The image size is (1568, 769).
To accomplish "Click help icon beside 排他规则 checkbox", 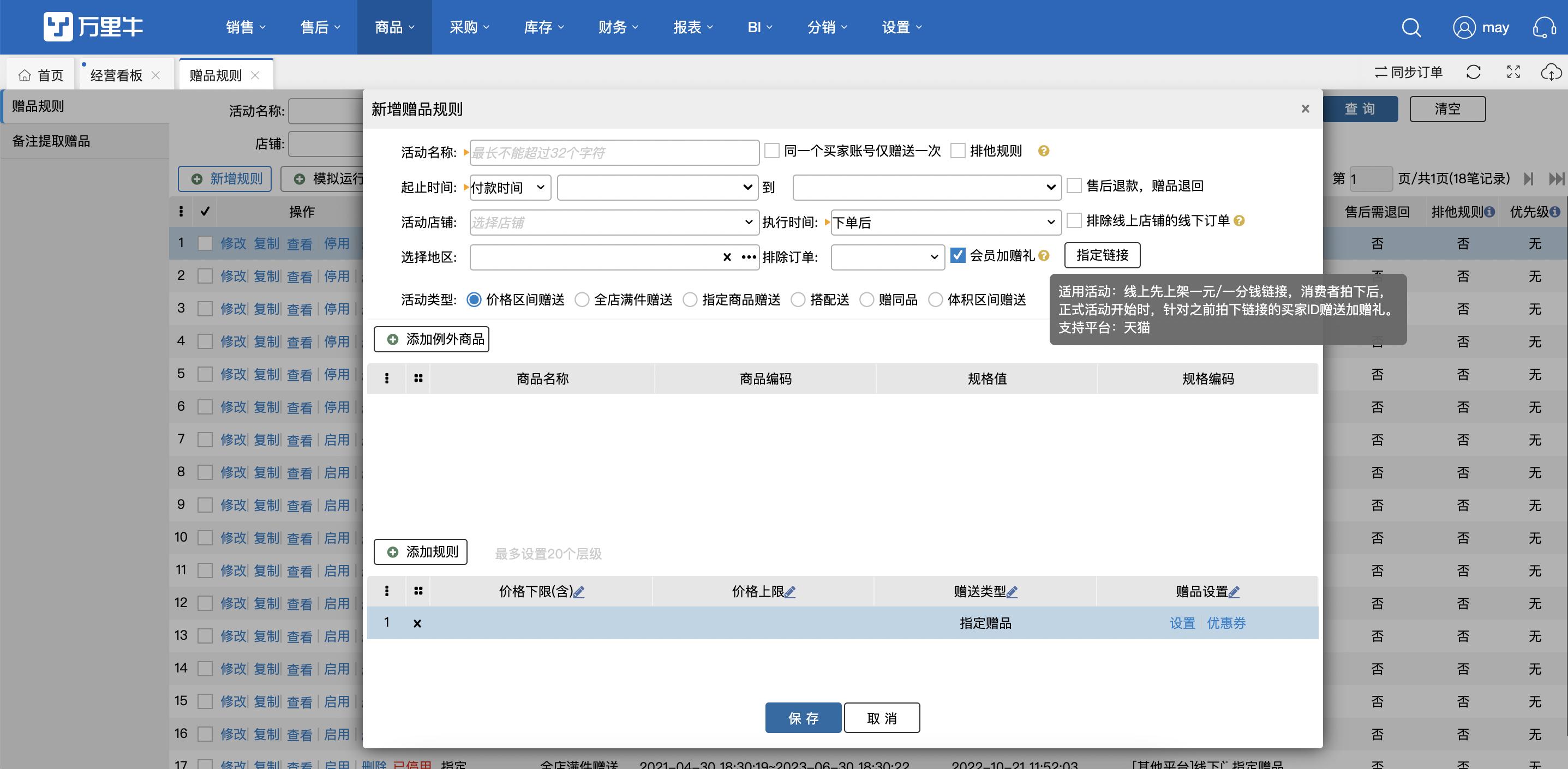I will point(1043,151).
